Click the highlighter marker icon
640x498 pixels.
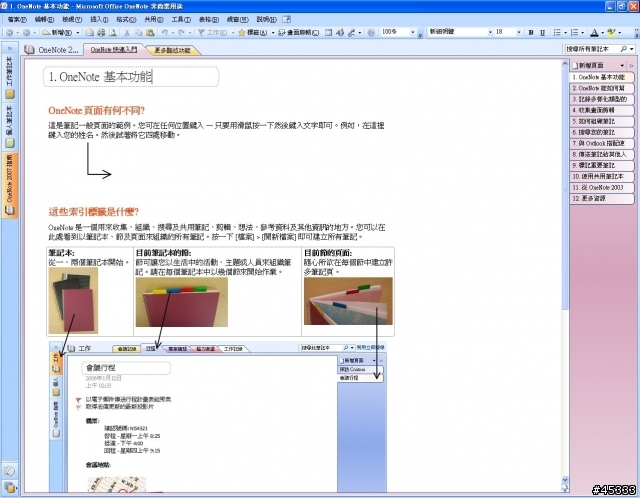(611, 32)
